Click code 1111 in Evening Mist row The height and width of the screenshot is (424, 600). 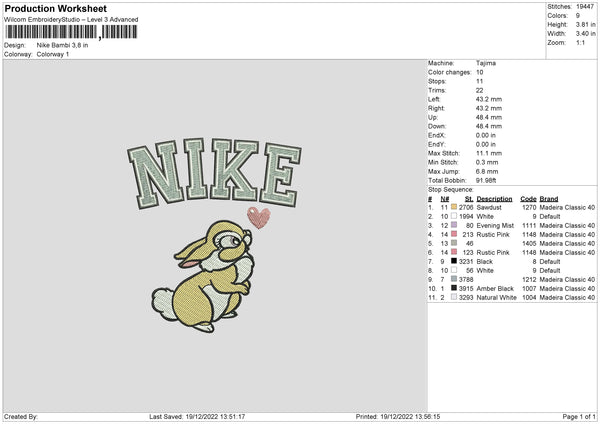[529, 225]
